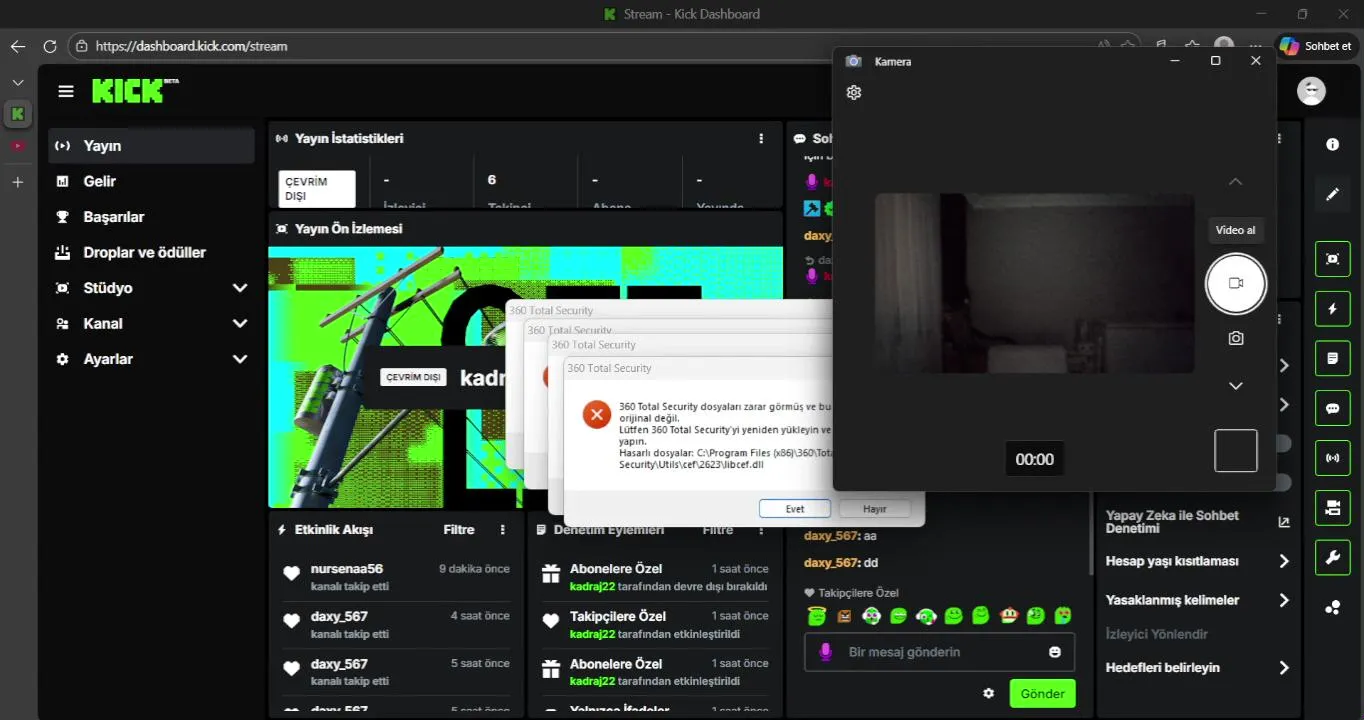This screenshot has width=1364, height=720.
Task: Expand the Kanal menu section
Action: (240, 324)
